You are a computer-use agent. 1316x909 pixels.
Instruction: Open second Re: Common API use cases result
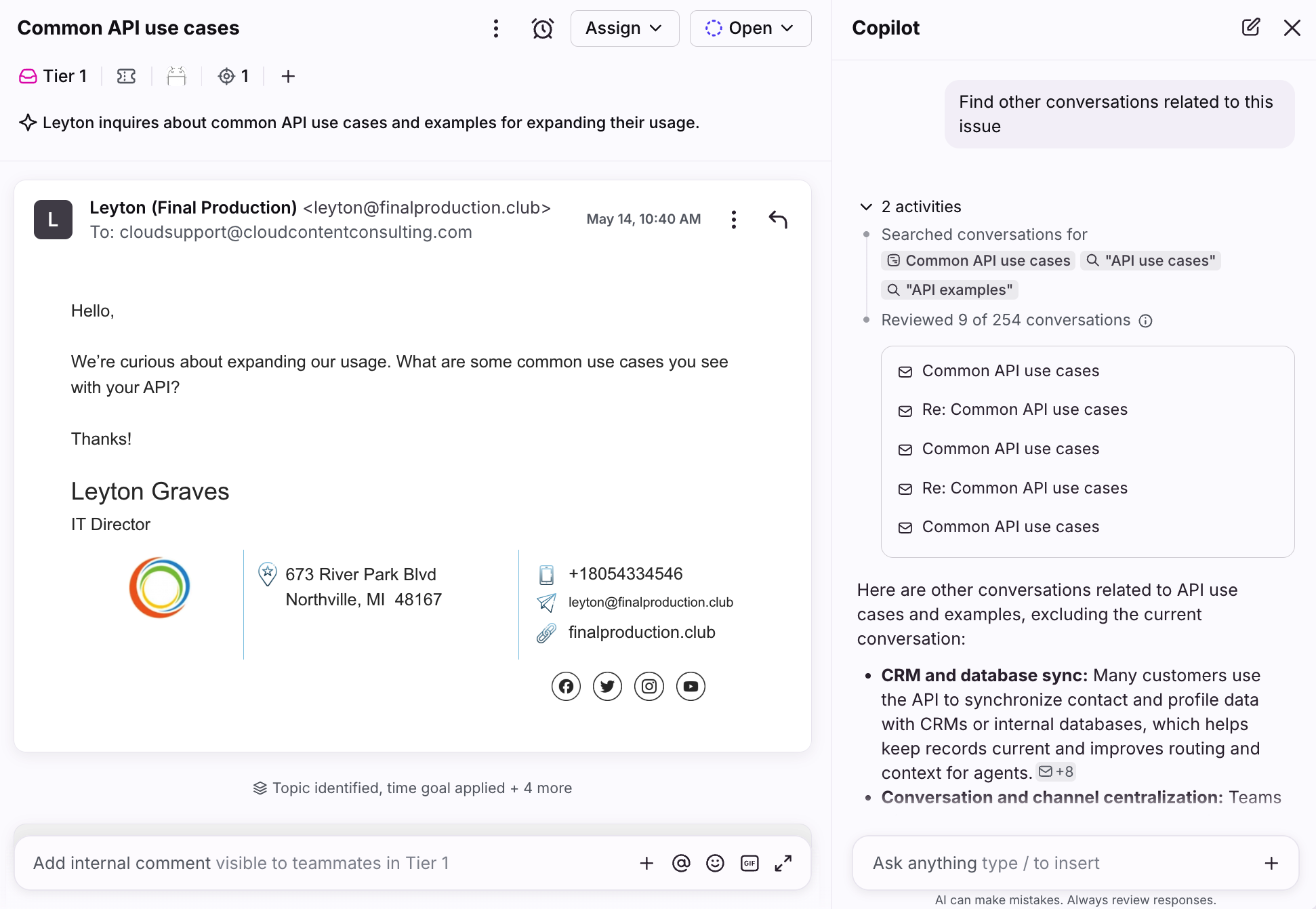click(x=1088, y=489)
